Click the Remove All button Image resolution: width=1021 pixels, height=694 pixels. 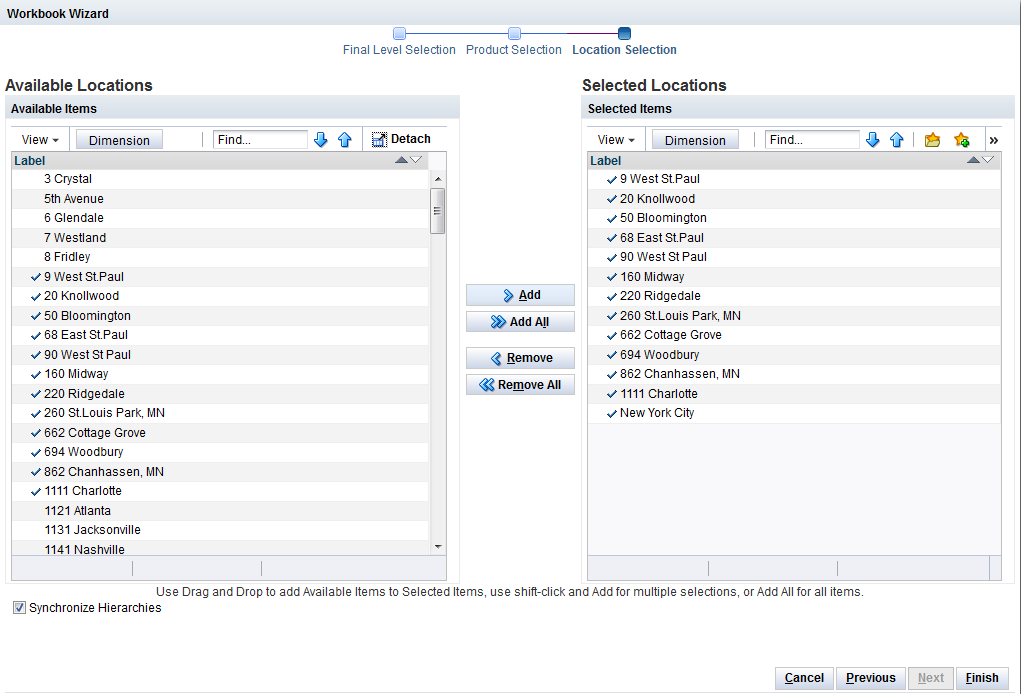pyautogui.click(x=520, y=385)
